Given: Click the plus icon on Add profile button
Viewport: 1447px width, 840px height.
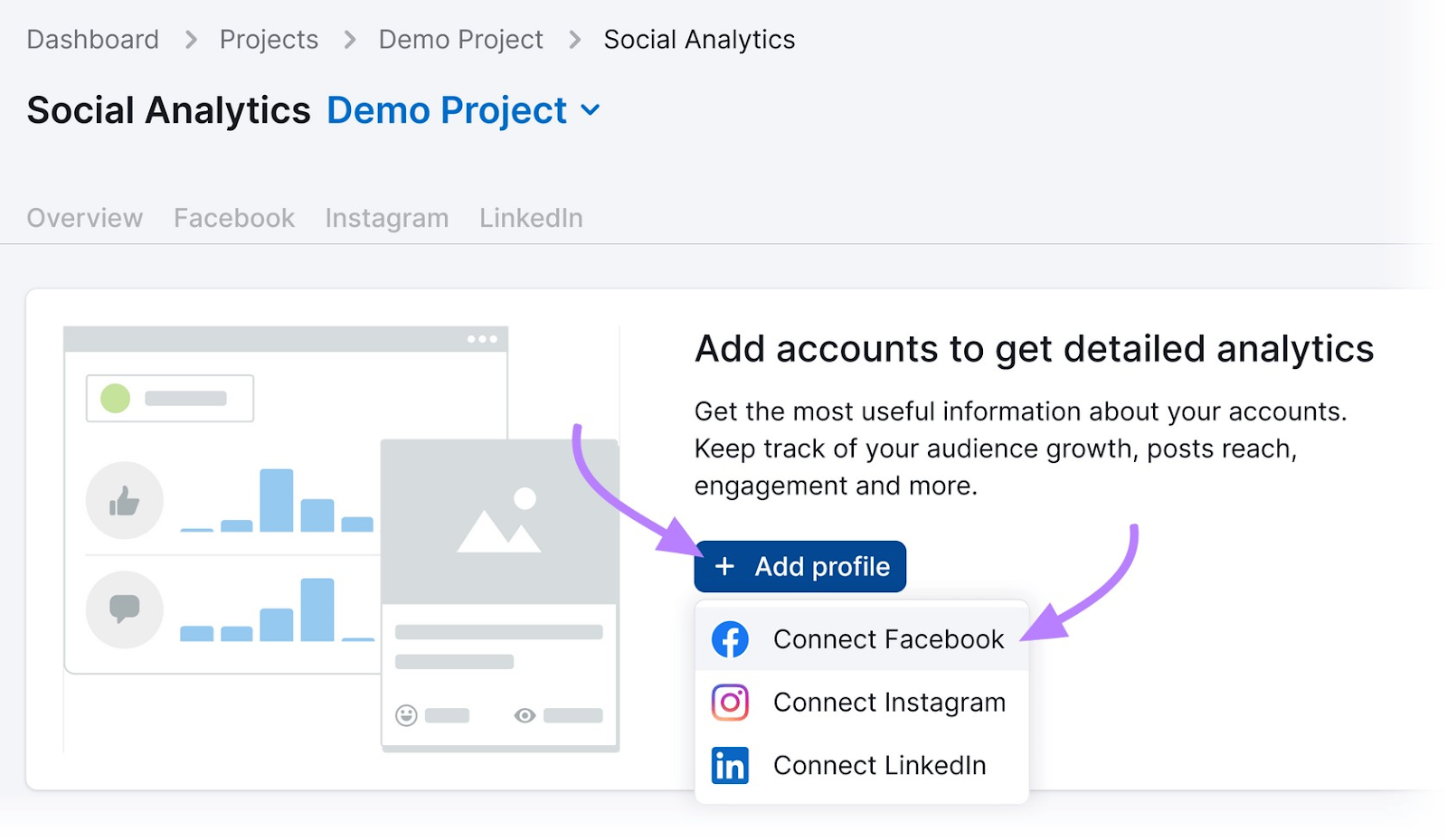Looking at the screenshot, I should pos(723,566).
